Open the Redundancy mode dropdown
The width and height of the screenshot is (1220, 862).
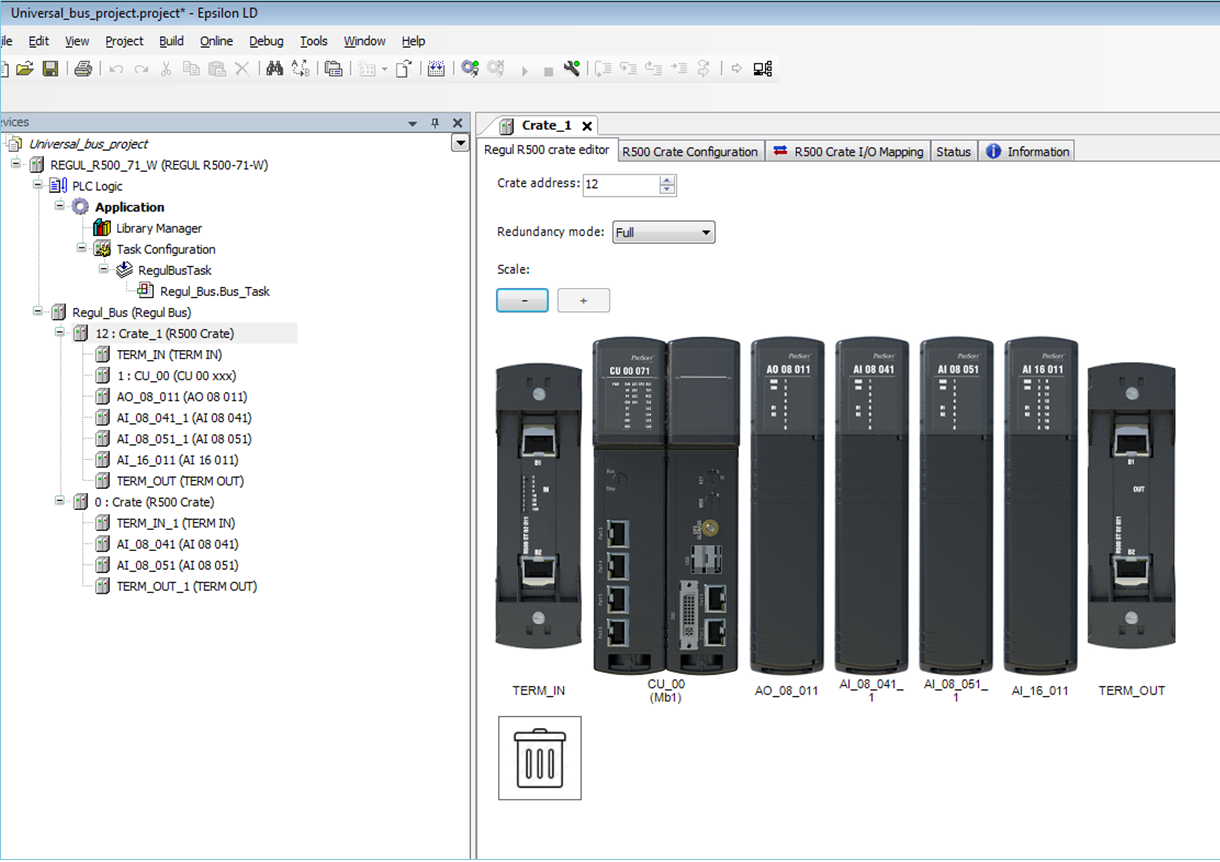664,233
